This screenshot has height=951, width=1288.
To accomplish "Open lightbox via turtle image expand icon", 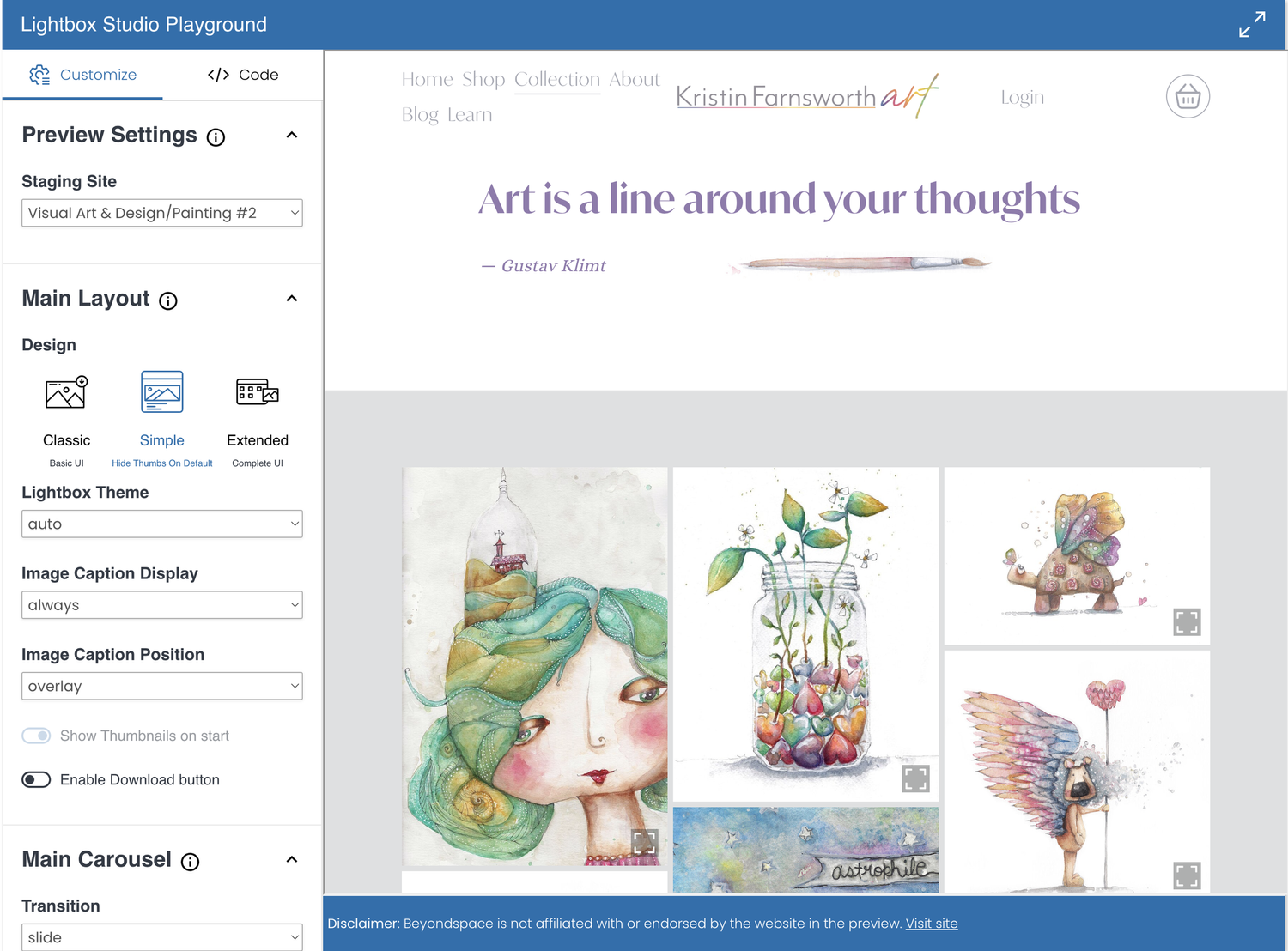I will (1187, 621).
